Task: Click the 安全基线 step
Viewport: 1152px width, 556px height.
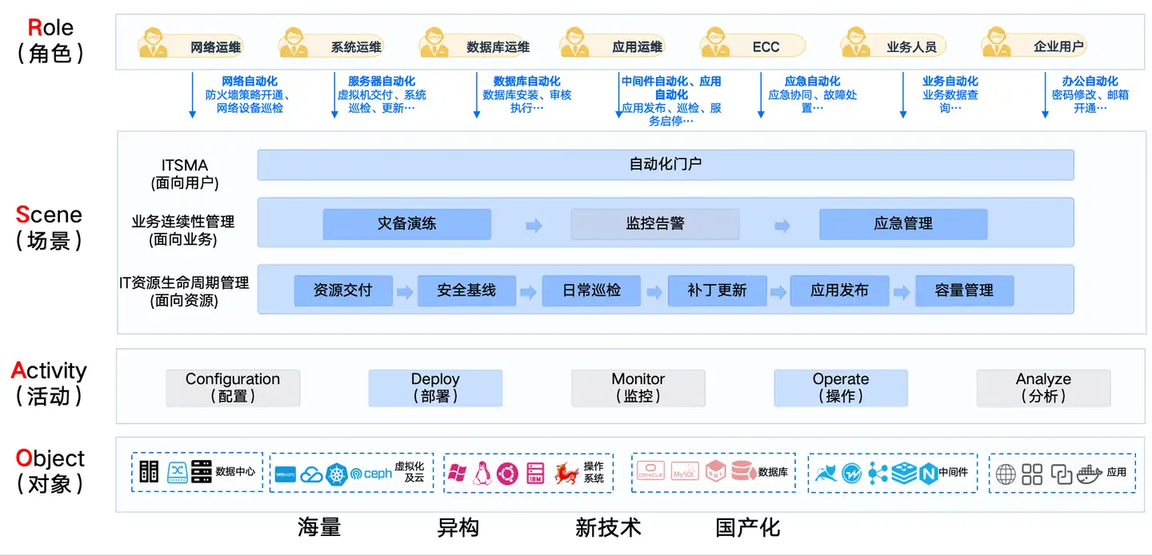Action: click(x=467, y=291)
